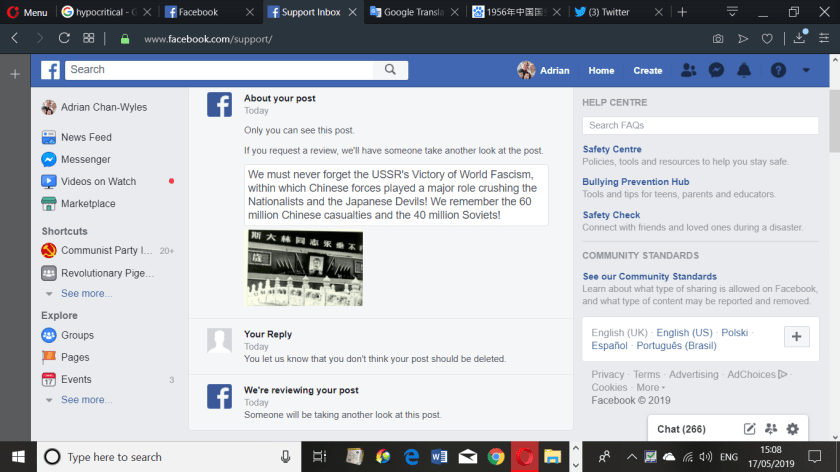Switch to (3) Twitter tab
The width and height of the screenshot is (840, 472).
pyautogui.click(x=609, y=12)
